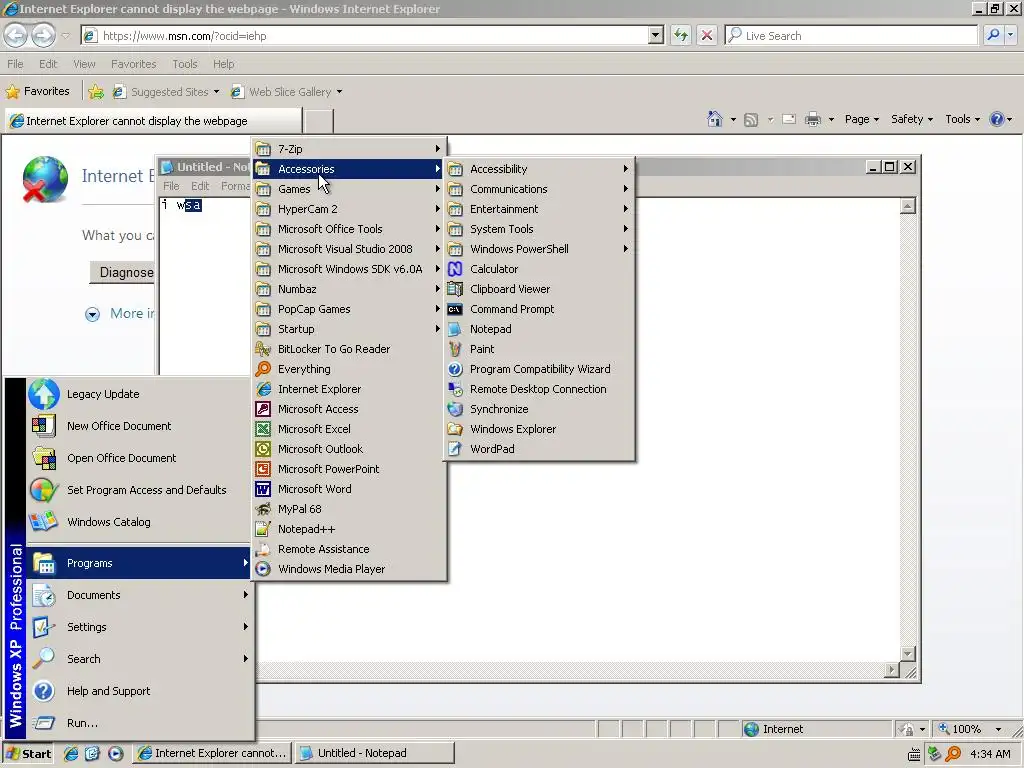The width and height of the screenshot is (1024, 768).
Task: Click the Internet Explorer cannot display tab
Action: point(153,121)
